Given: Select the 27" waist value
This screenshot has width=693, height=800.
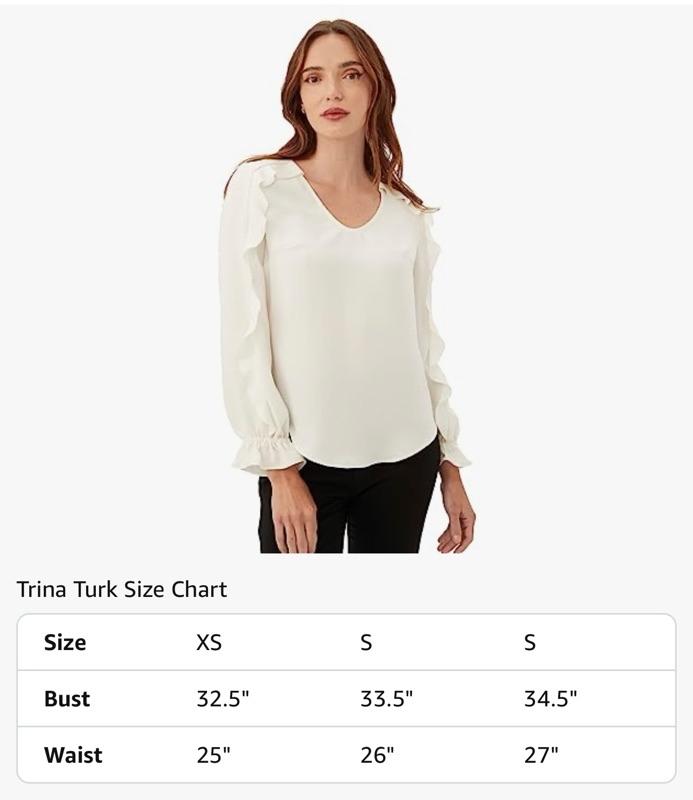Looking at the screenshot, I should (x=541, y=755).
